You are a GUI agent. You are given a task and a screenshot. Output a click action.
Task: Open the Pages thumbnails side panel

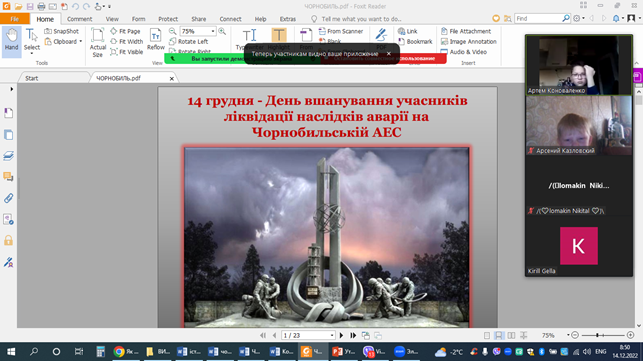coord(9,135)
